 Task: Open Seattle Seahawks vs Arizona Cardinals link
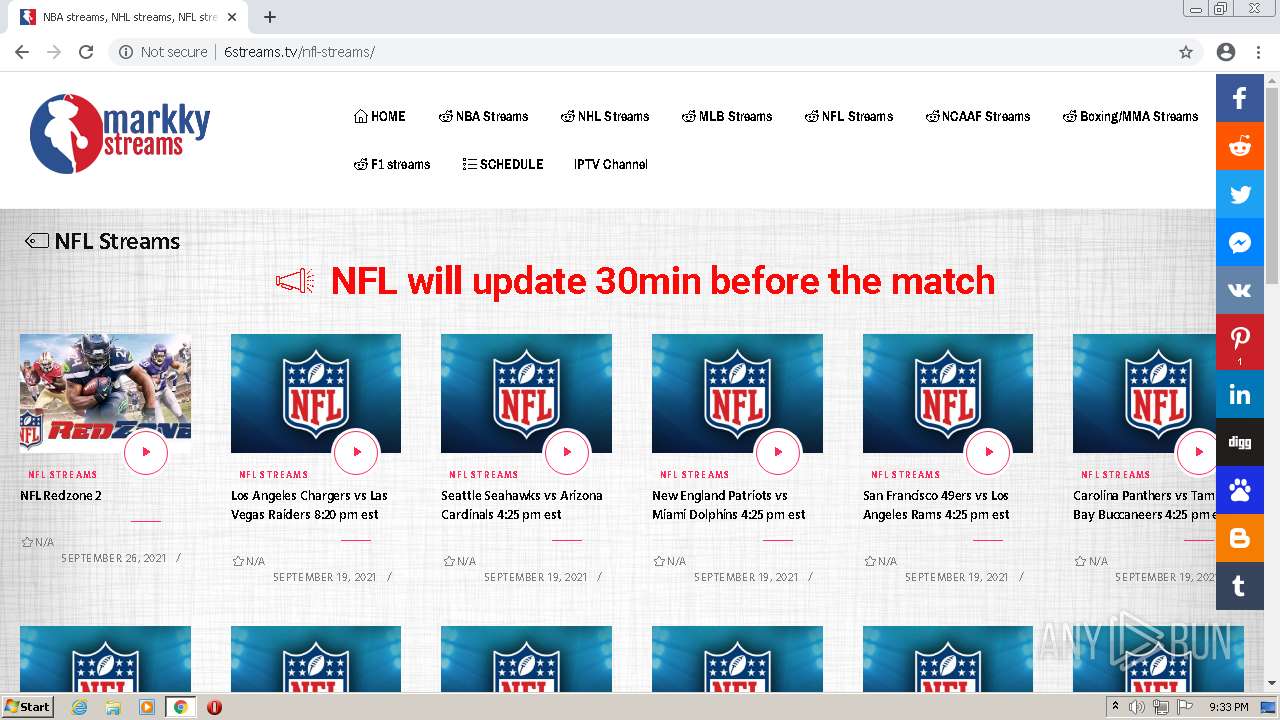tap(522, 505)
